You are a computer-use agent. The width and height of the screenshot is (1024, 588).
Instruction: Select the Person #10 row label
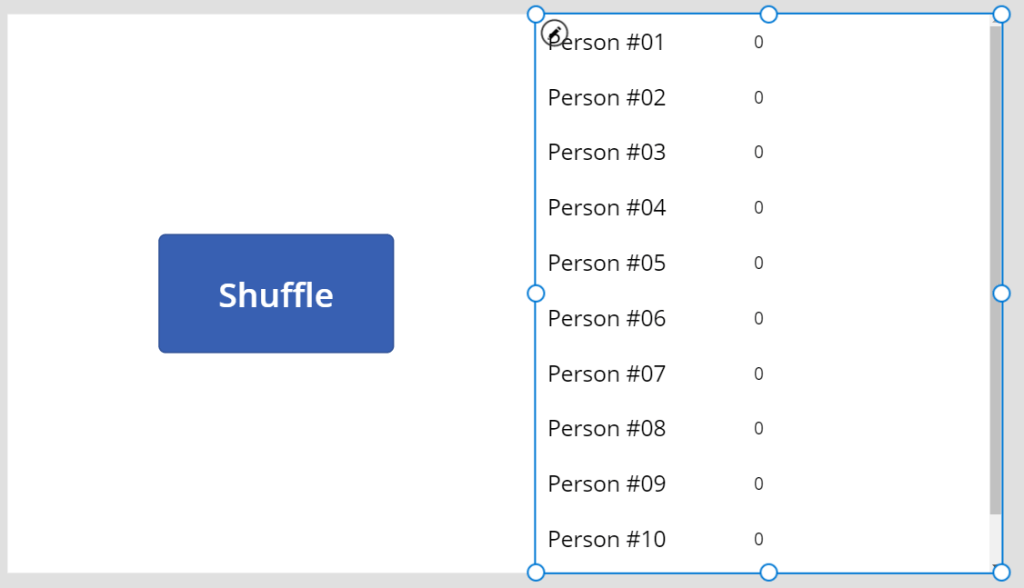tap(606, 540)
